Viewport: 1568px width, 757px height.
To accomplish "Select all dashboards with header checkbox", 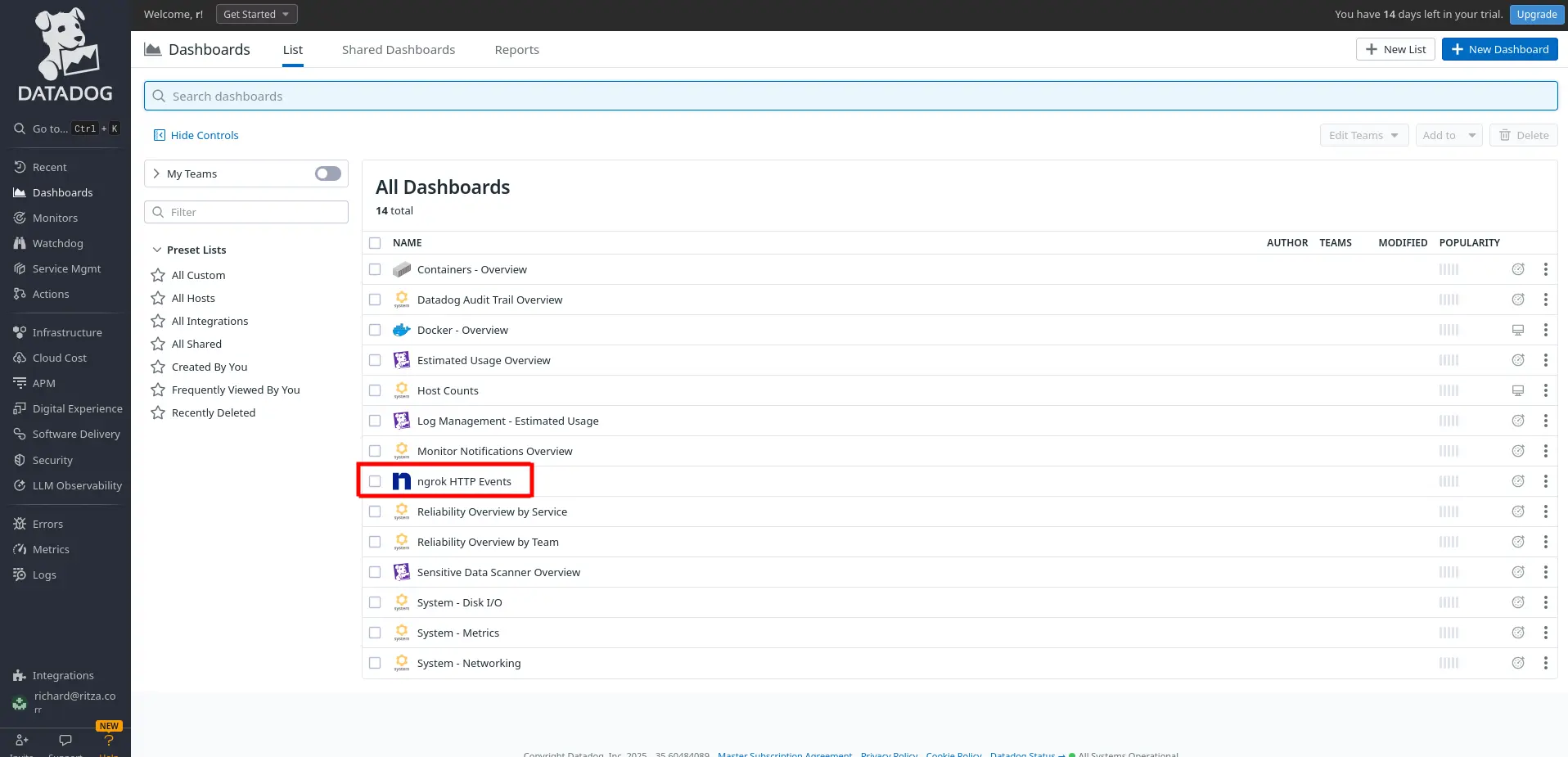I will point(375,243).
